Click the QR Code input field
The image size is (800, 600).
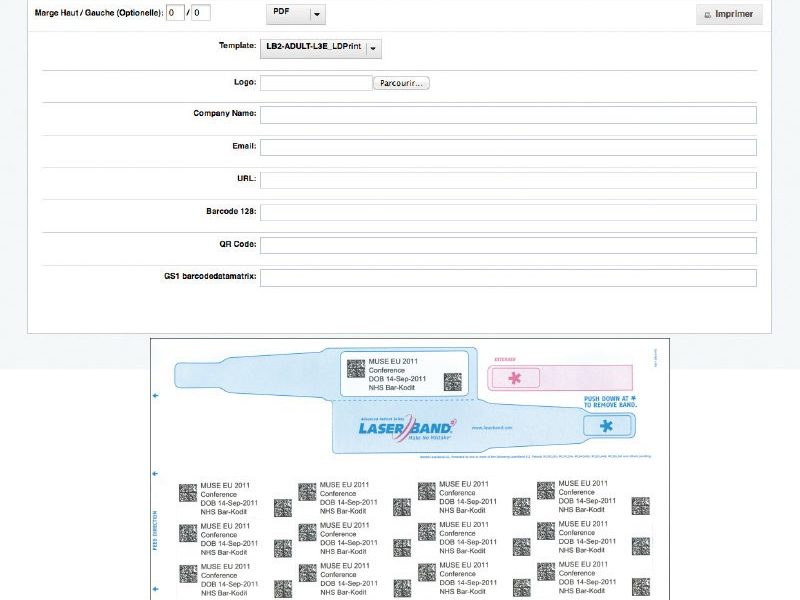tap(508, 245)
